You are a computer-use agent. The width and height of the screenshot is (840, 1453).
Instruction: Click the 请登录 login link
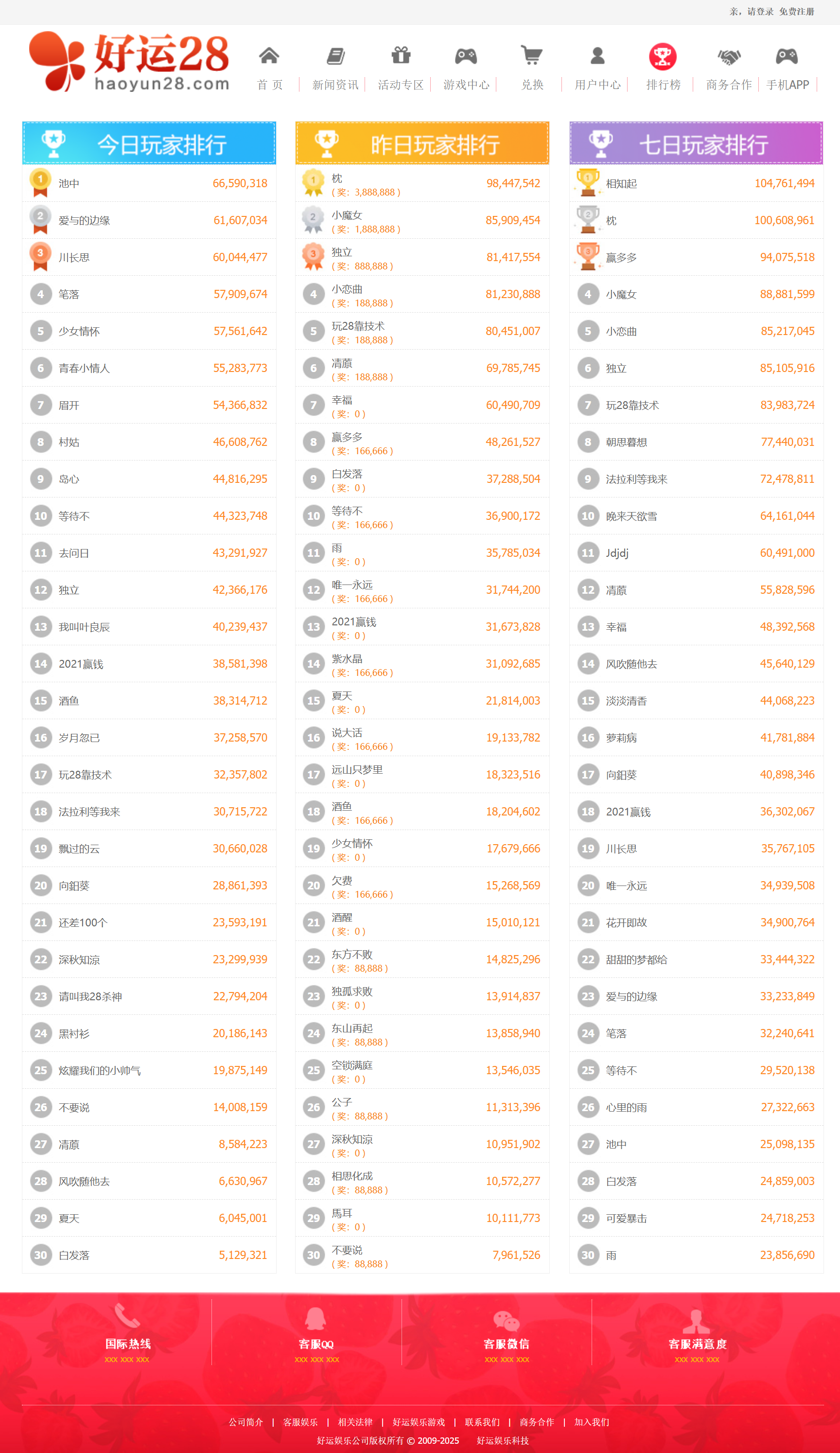click(760, 12)
